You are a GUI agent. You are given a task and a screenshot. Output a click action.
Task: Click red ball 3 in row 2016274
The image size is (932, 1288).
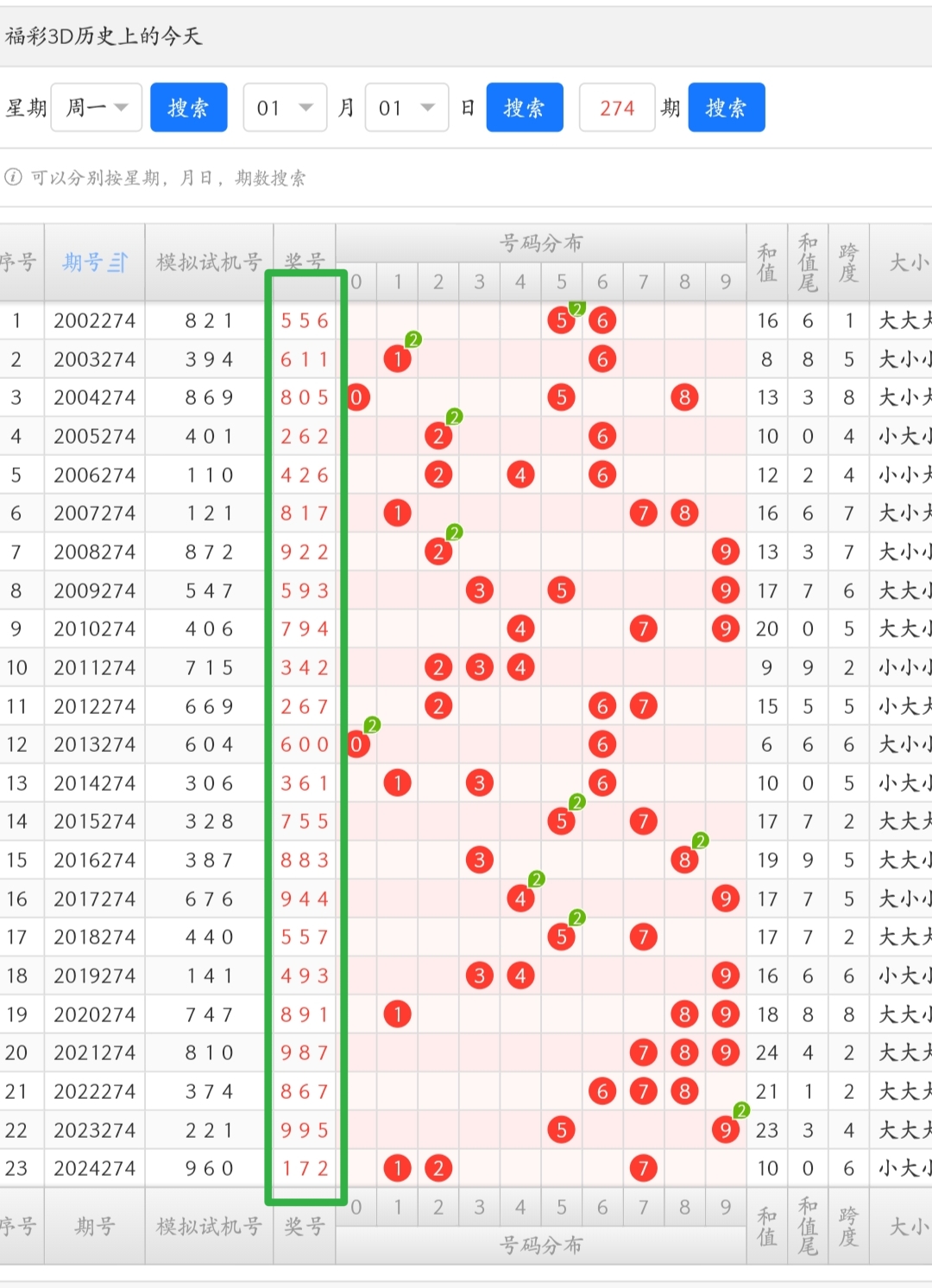click(x=480, y=860)
